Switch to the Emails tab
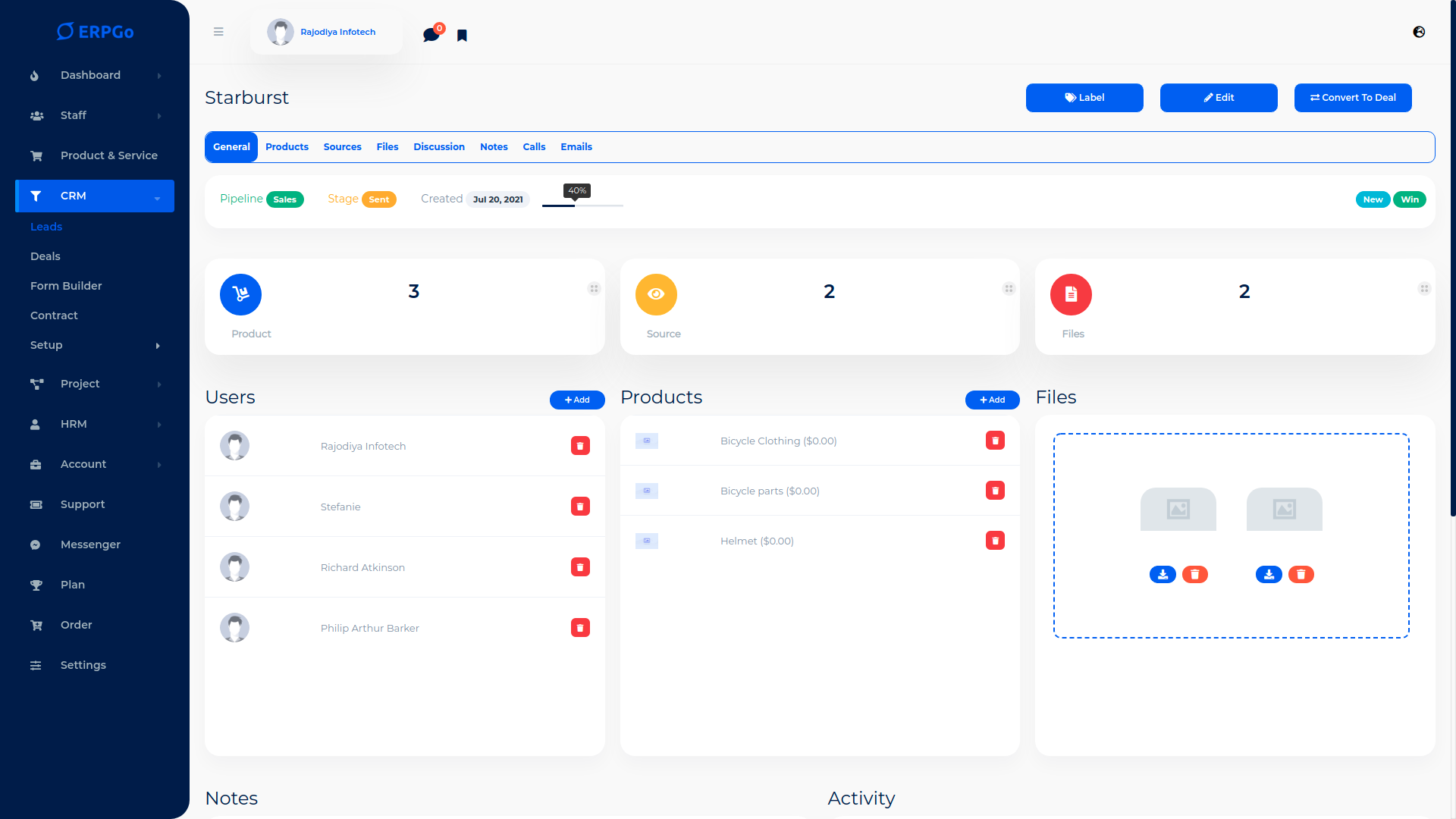1456x819 pixels. 576,147
